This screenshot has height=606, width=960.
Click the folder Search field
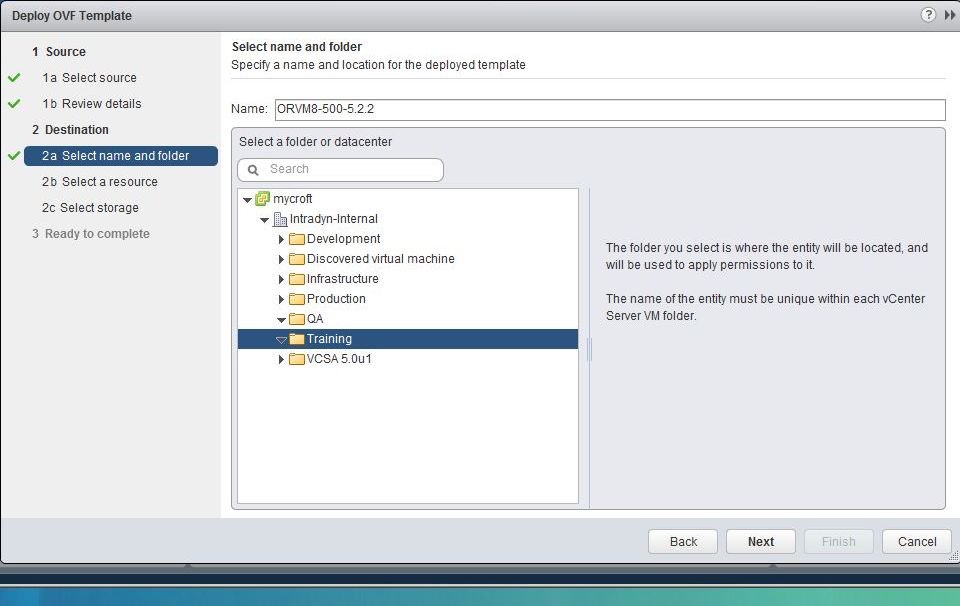tap(340, 170)
